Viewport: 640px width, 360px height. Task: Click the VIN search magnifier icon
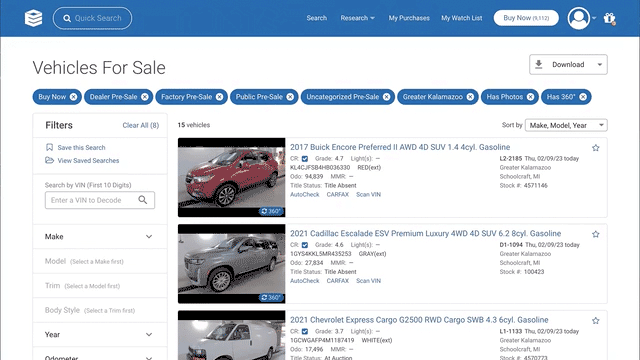[x=142, y=200]
